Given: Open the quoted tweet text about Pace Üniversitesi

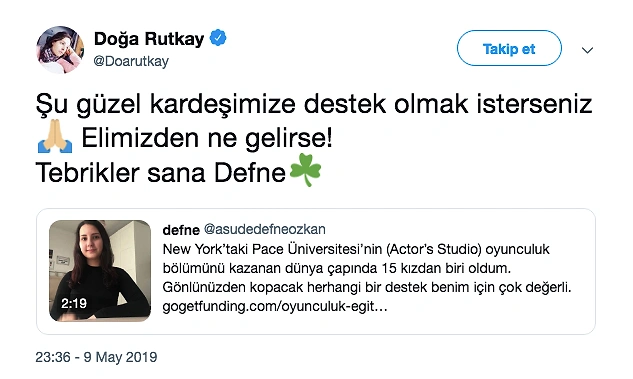Looking at the screenshot, I should point(367,278).
